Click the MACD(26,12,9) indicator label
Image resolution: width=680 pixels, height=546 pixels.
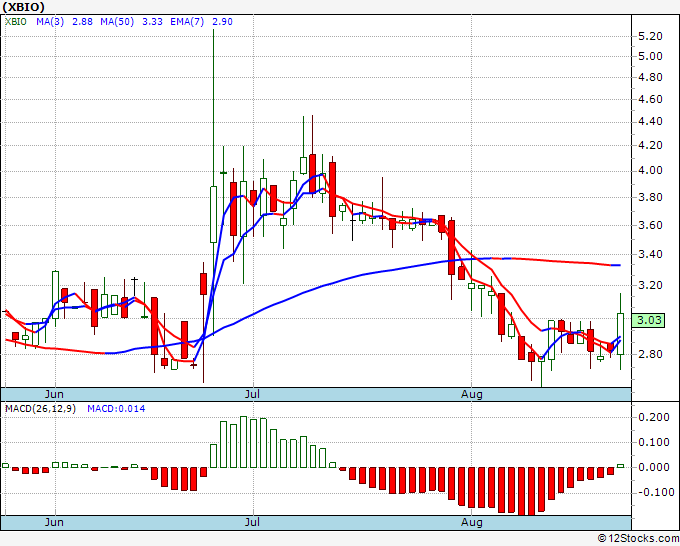click(40, 409)
